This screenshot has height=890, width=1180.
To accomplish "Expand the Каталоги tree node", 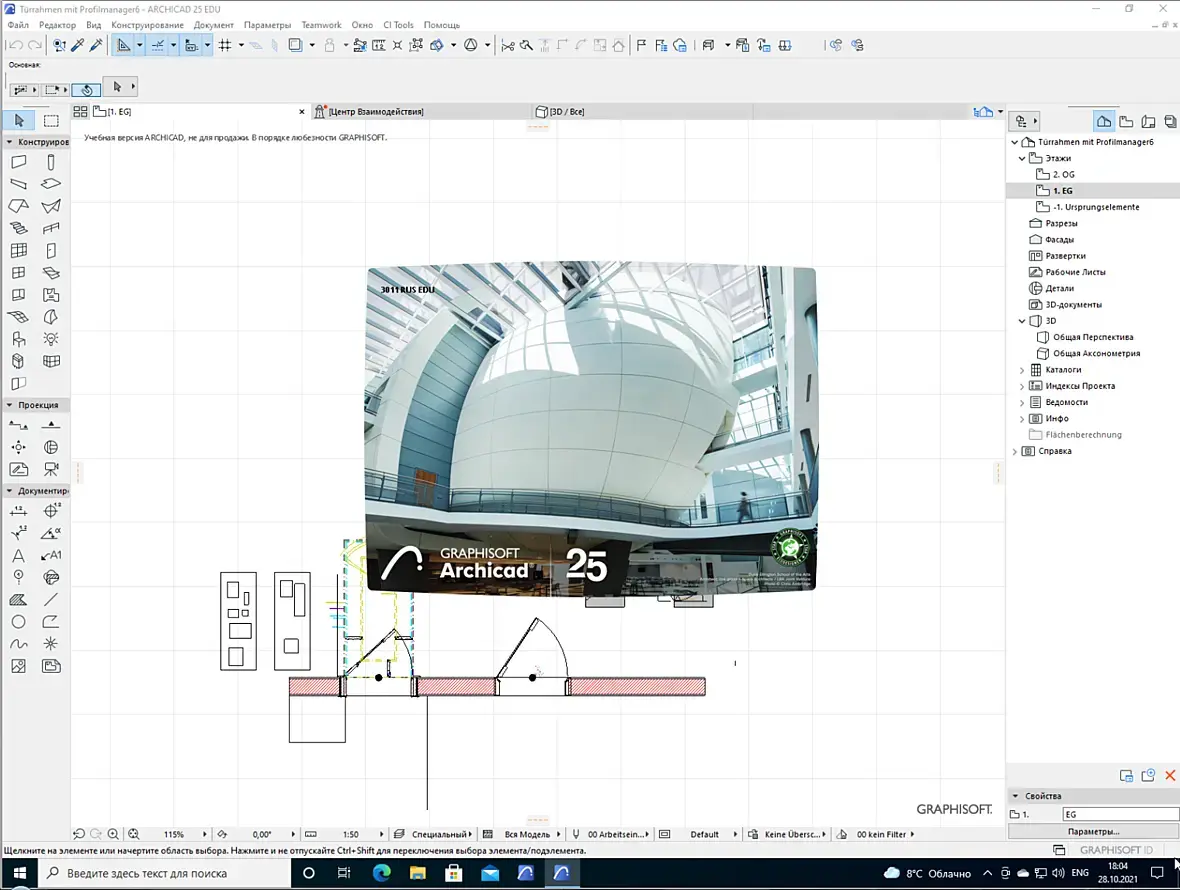I will (x=1022, y=369).
